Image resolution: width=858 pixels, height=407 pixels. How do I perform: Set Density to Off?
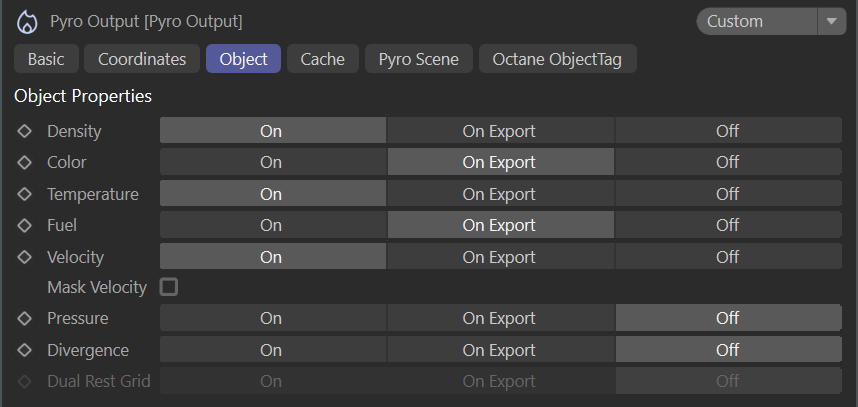(727, 131)
